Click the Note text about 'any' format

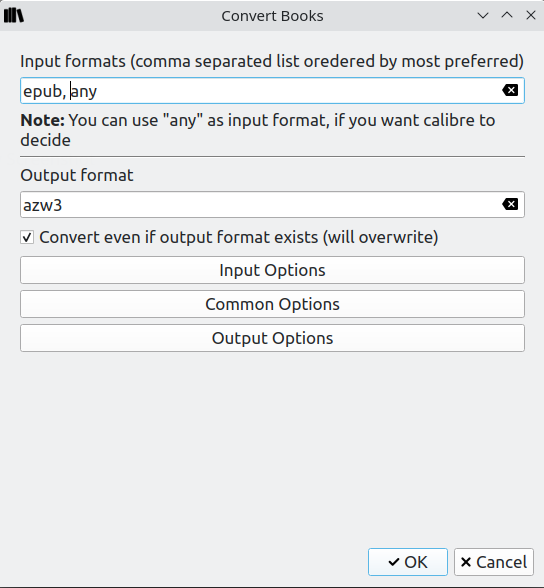[x=258, y=130]
